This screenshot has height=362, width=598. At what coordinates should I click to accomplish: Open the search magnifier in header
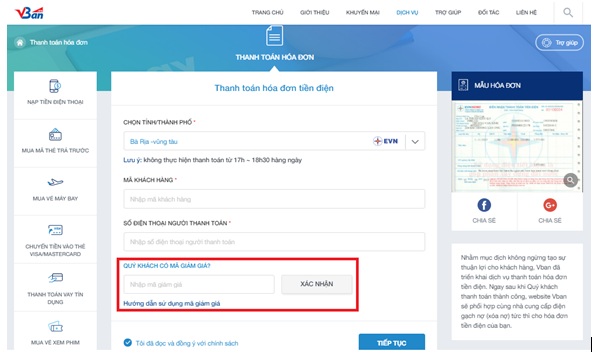(568, 13)
